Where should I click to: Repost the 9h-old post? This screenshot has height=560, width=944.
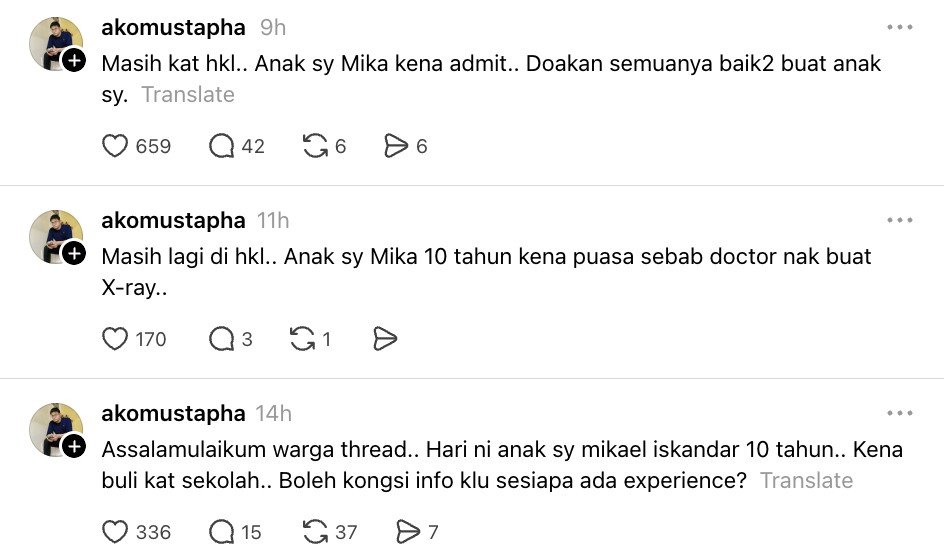(316, 147)
